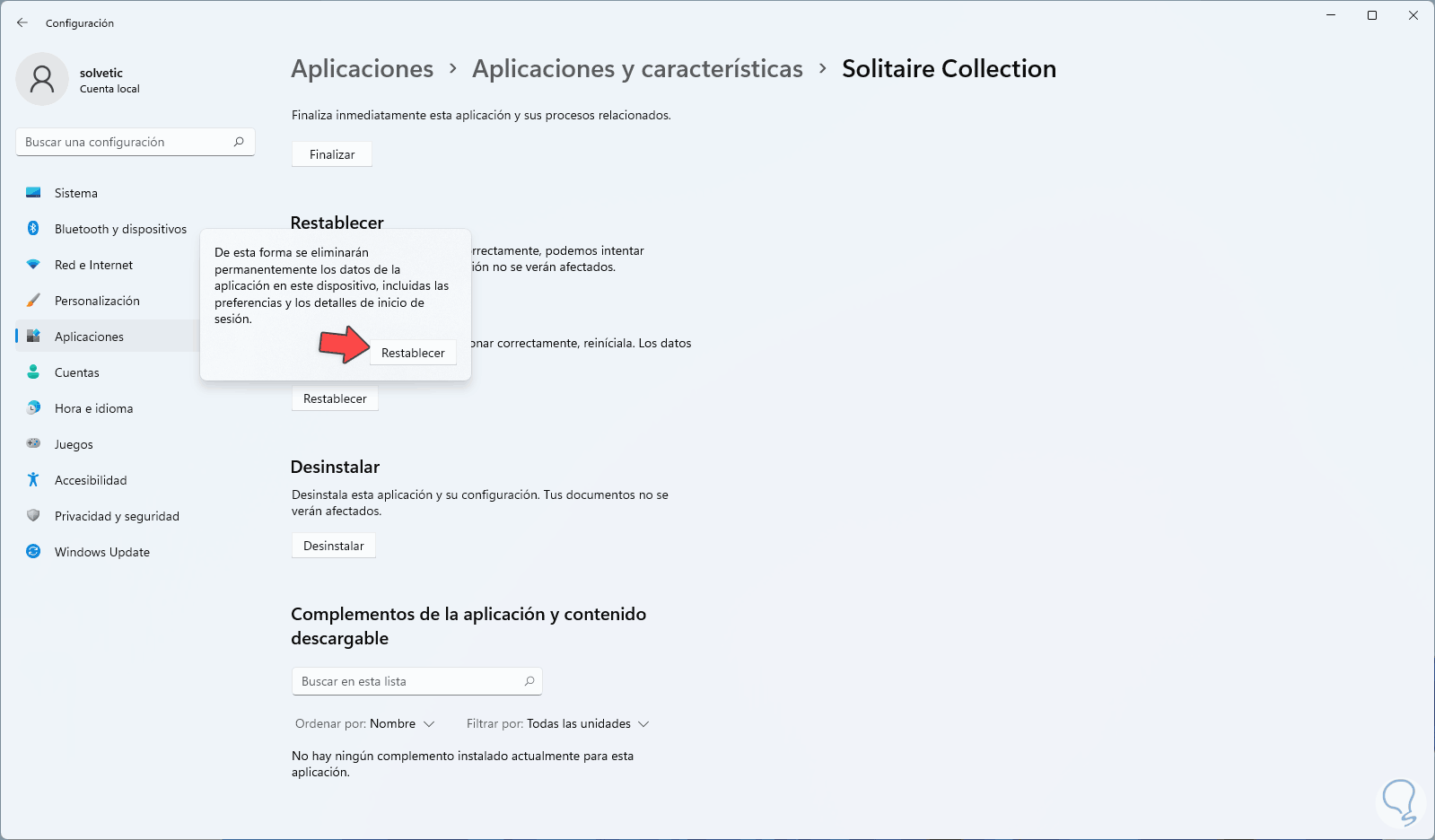
Task: Click the Cuentas person icon
Action: point(33,372)
